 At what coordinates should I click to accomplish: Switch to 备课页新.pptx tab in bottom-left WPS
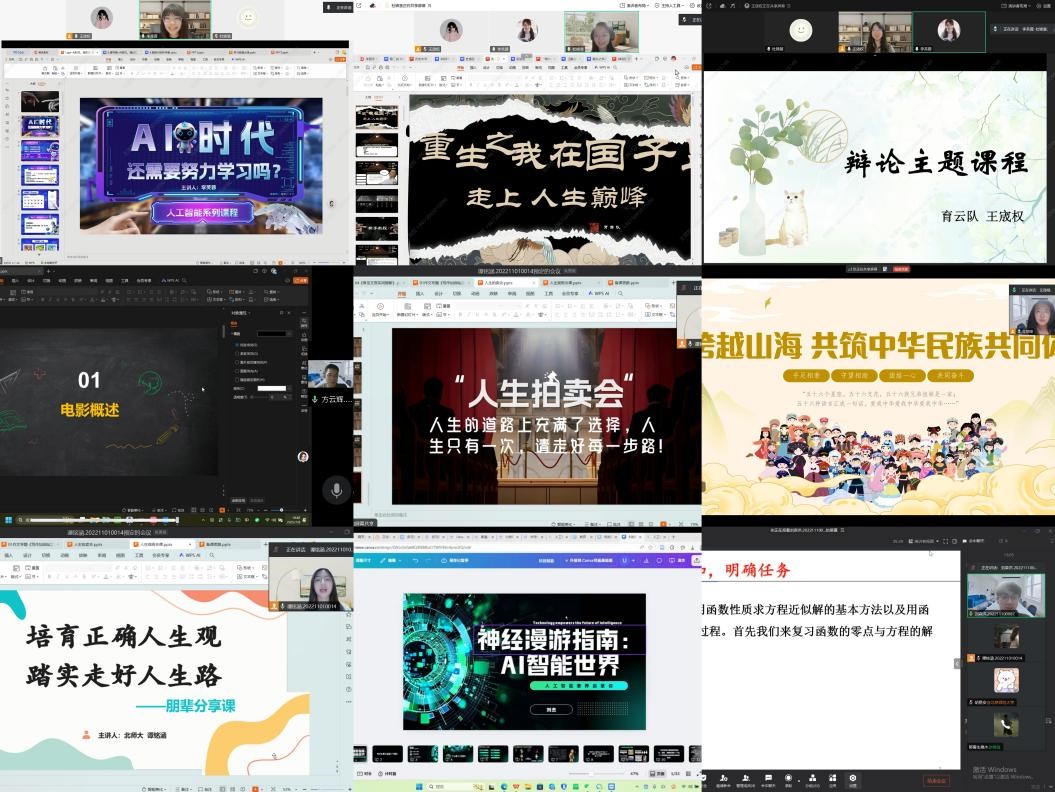point(213,544)
